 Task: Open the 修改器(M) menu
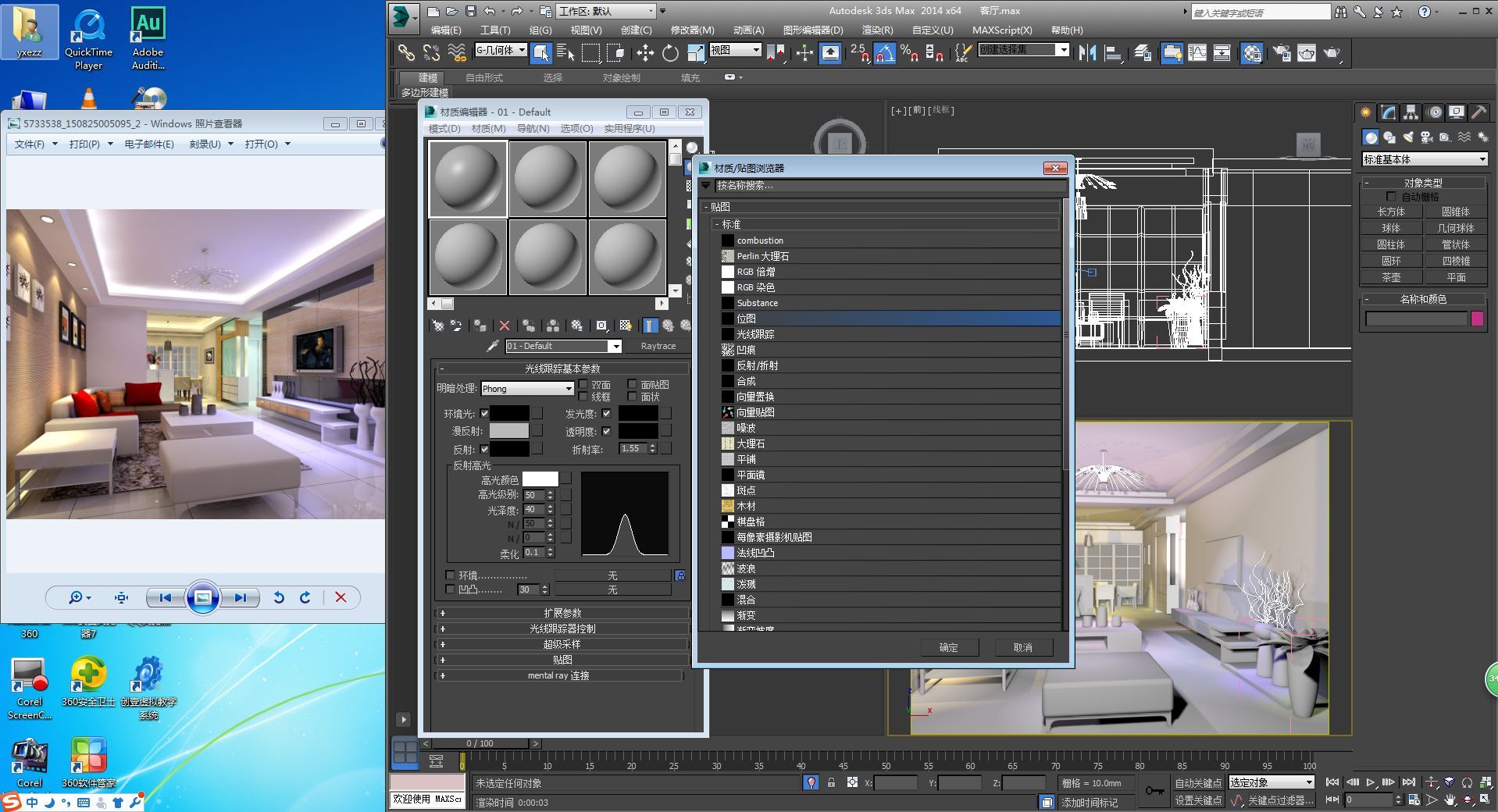[692, 30]
